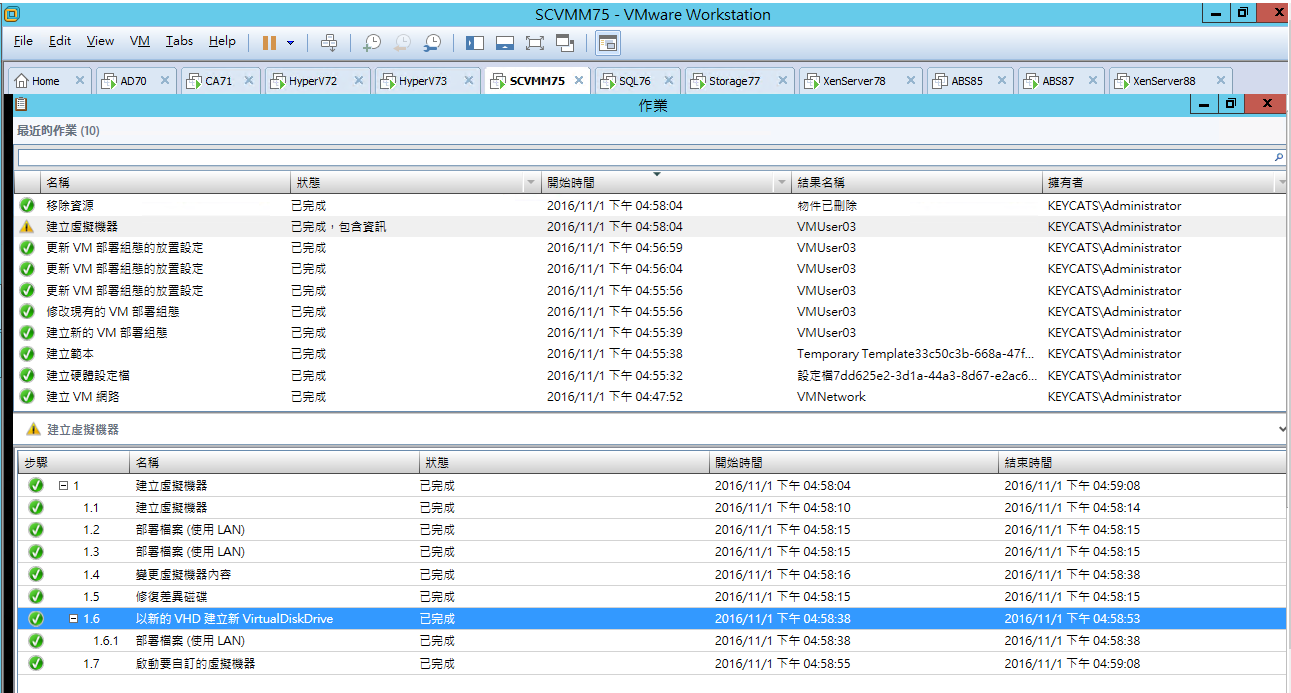Switch to the Home tab

point(50,81)
